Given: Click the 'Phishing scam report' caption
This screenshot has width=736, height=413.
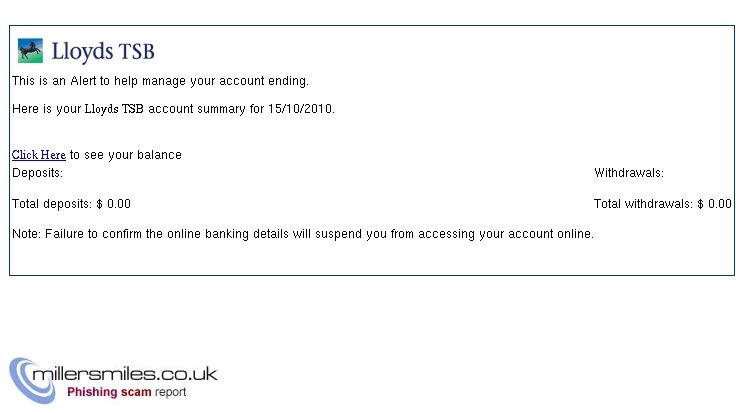Looking at the screenshot, I should point(126,392).
